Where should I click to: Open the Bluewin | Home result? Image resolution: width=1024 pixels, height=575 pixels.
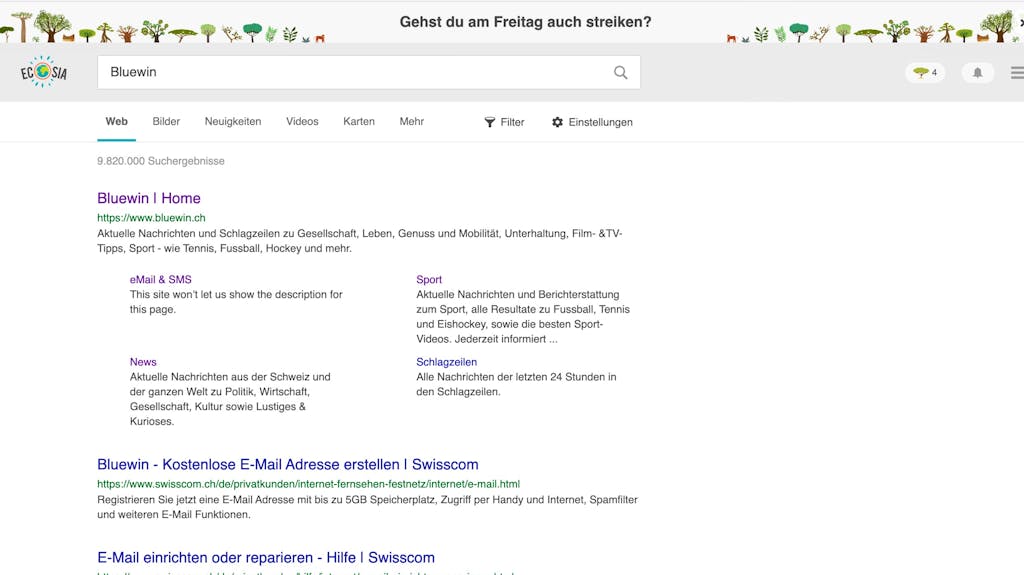pyautogui.click(x=149, y=198)
